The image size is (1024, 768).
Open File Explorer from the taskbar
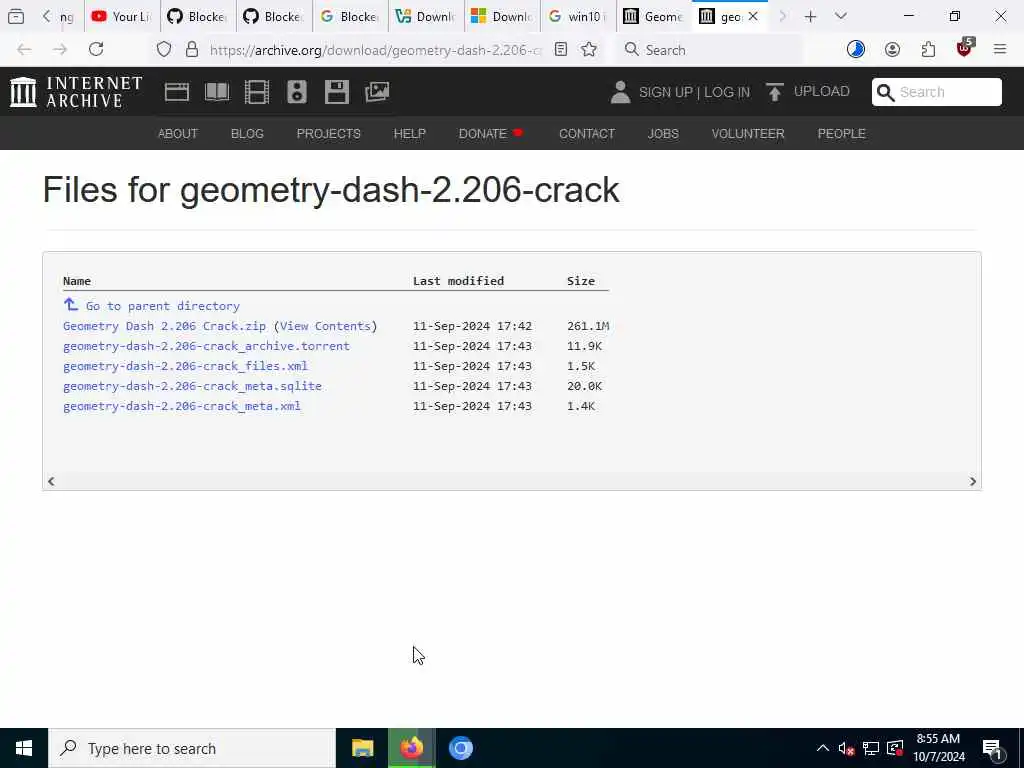click(x=362, y=748)
